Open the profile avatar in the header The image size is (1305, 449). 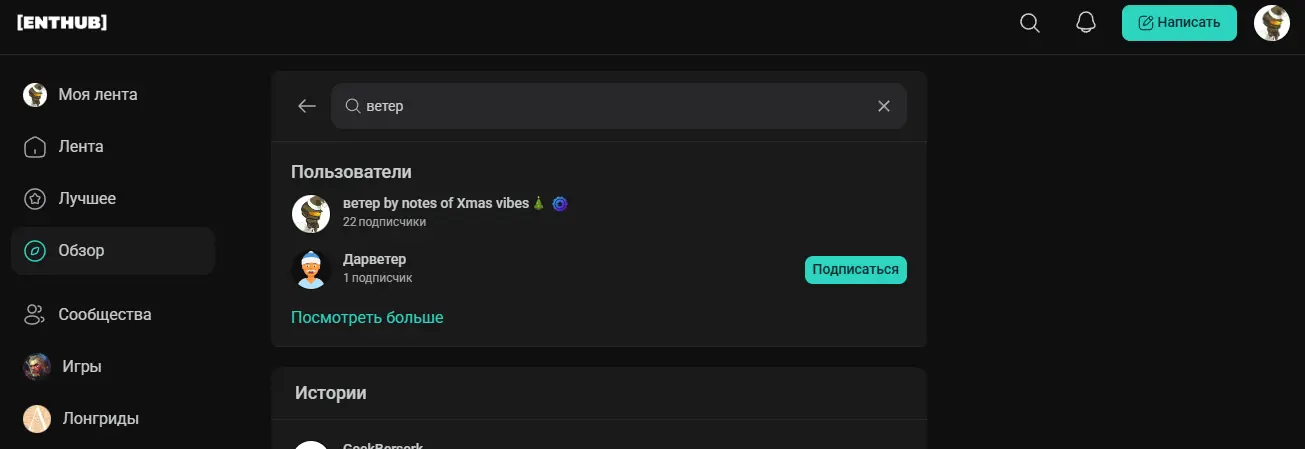[1272, 23]
